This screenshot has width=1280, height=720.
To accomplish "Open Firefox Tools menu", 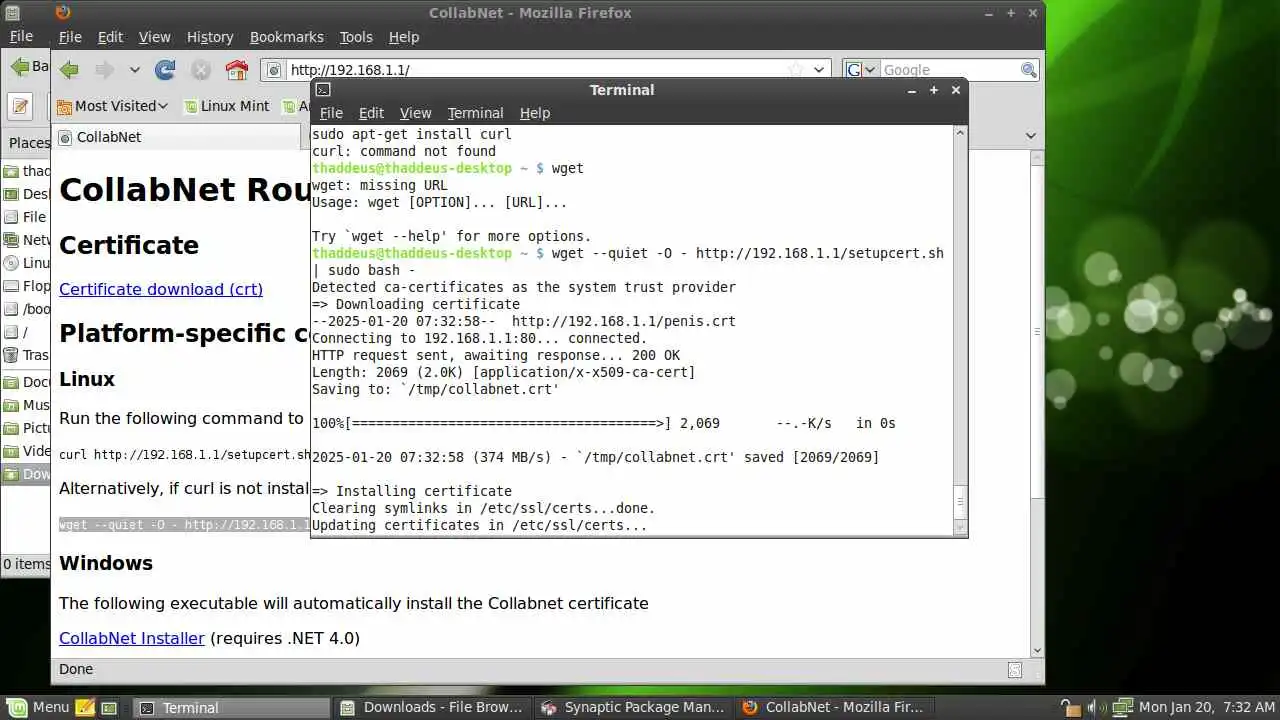I will coord(356,37).
